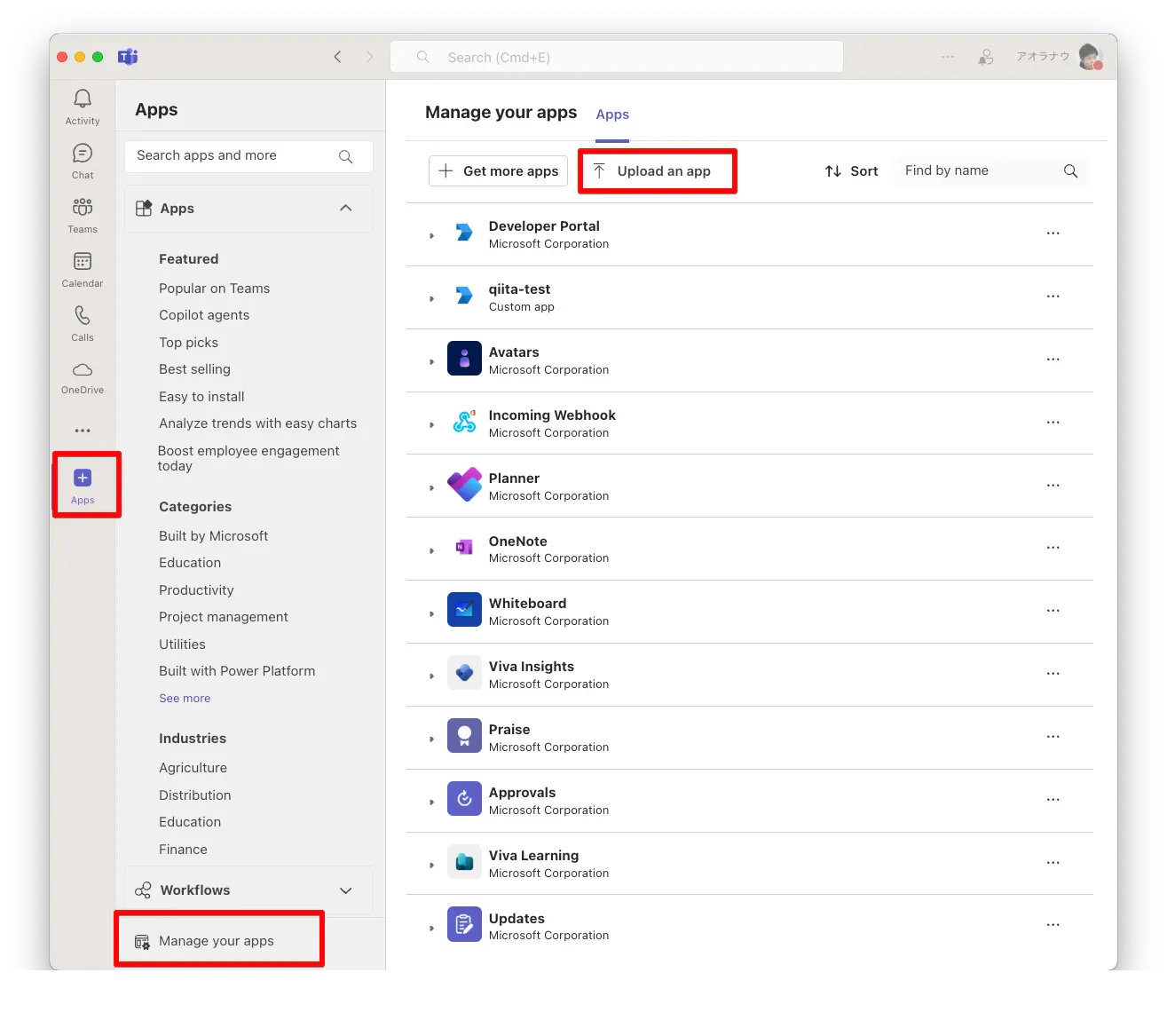Screen dimensions: 1167x1036
Task: Expand the qiita-test row arrow
Action: point(432,299)
